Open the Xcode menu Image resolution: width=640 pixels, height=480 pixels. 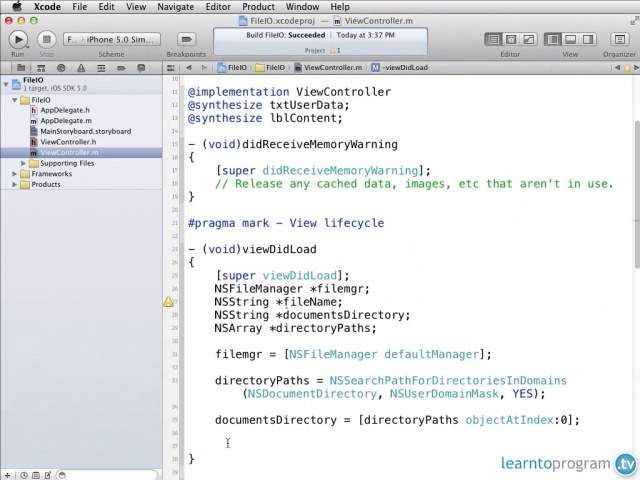(47, 7)
